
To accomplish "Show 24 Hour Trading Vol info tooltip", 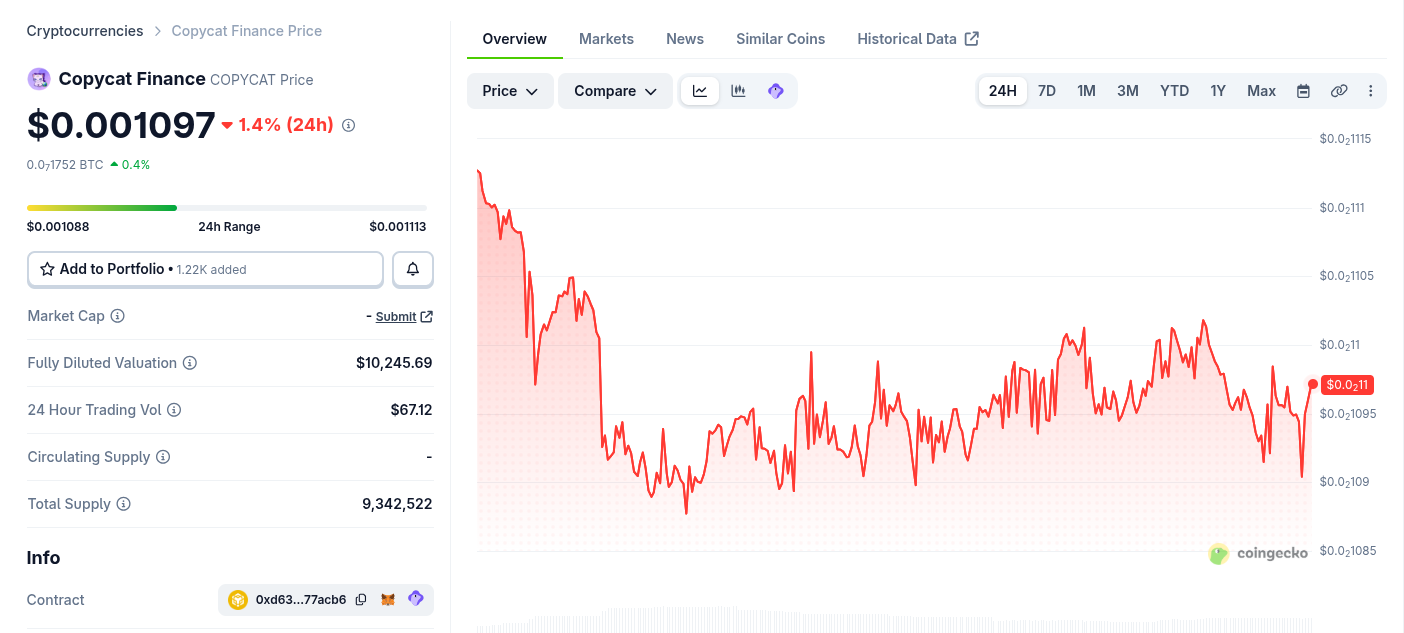I will 174,410.
